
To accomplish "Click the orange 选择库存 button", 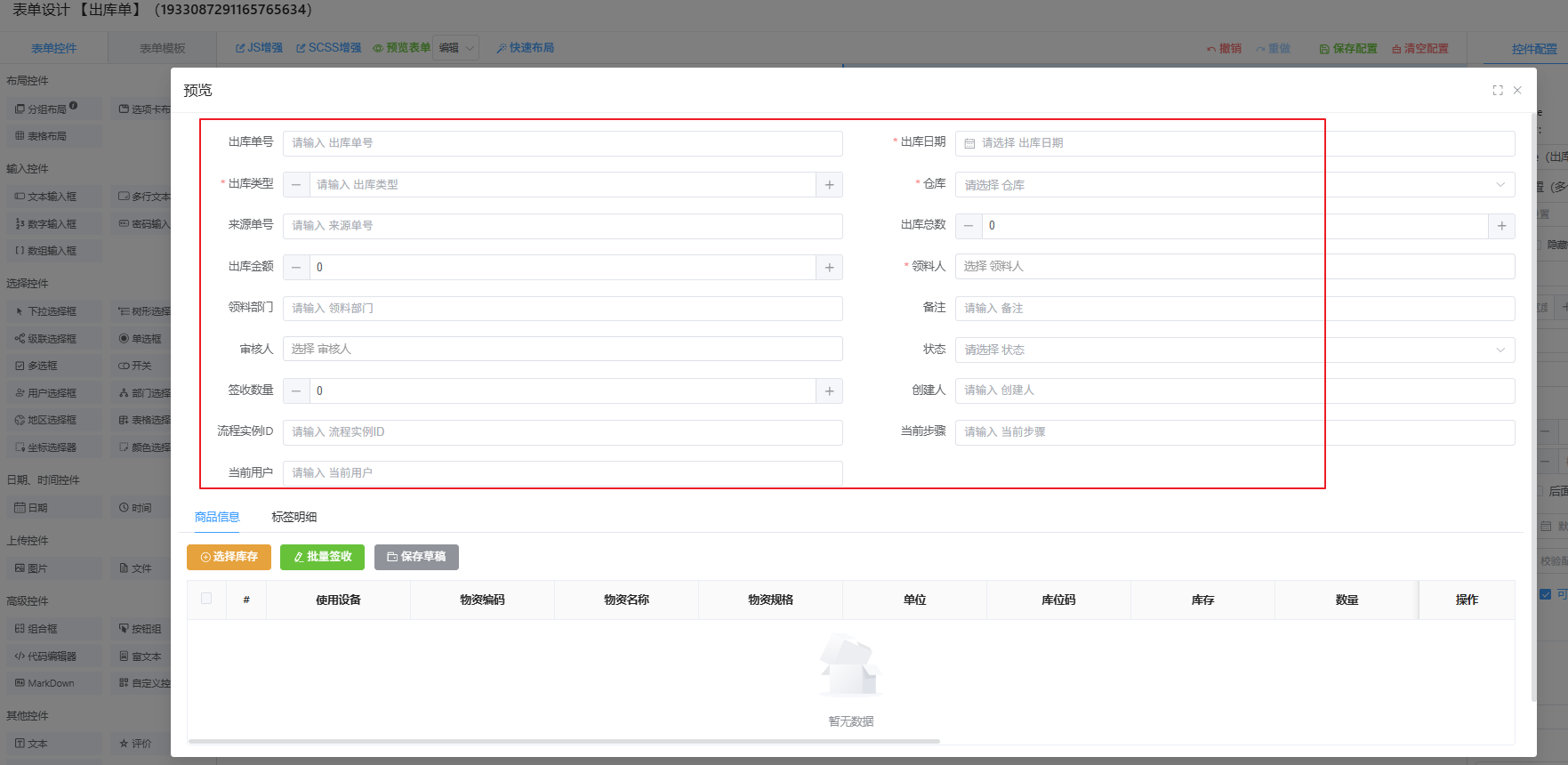I will pyautogui.click(x=229, y=557).
